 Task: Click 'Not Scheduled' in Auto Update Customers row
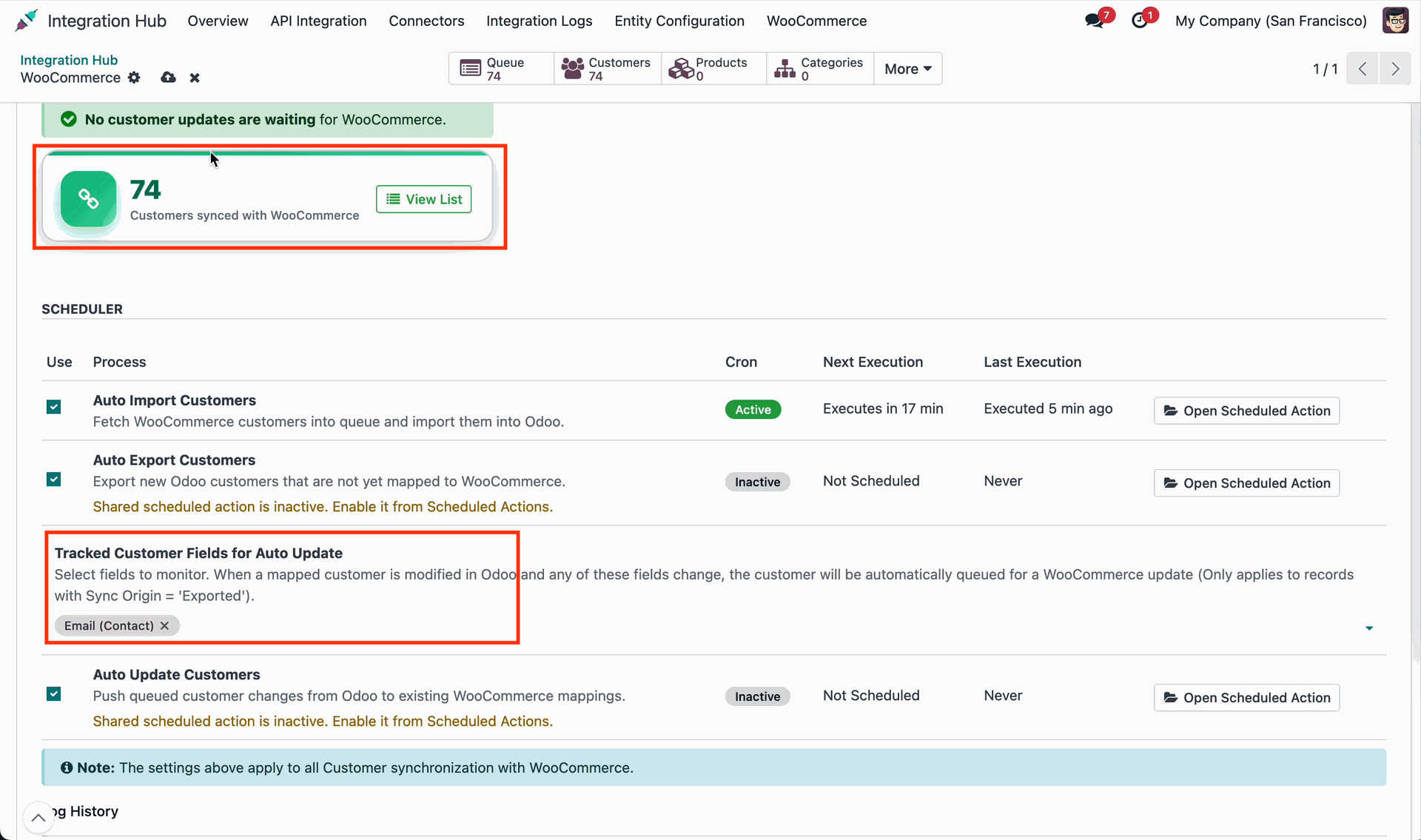click(x=871, y=696)
